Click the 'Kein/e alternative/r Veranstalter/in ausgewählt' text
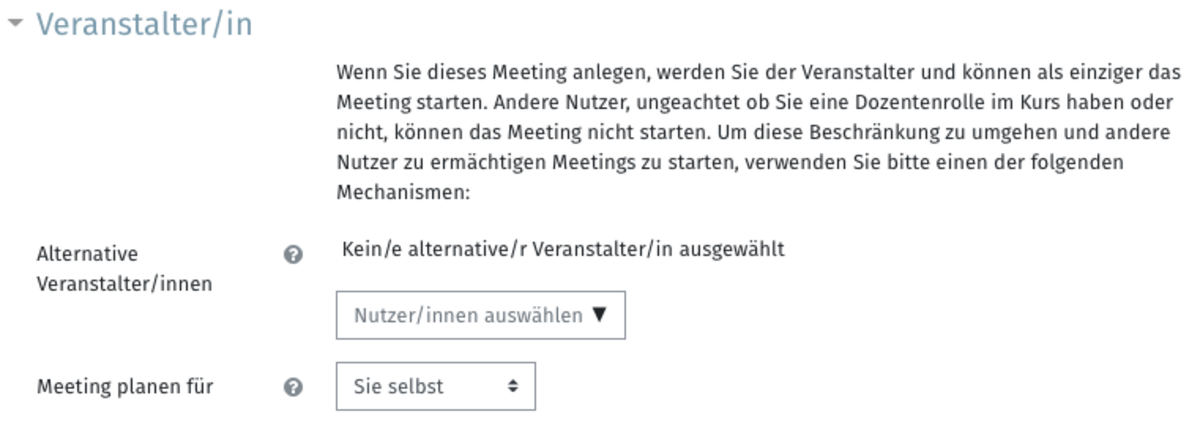The height and width of the screenshot is (425, 1200). (x=563, y=249)
